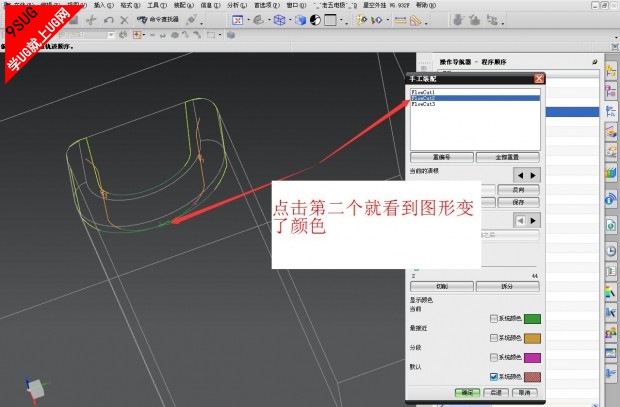The image size is (620, 407).
Task: Confirm with the green 确定 button
Action: [x=467, y=392]
